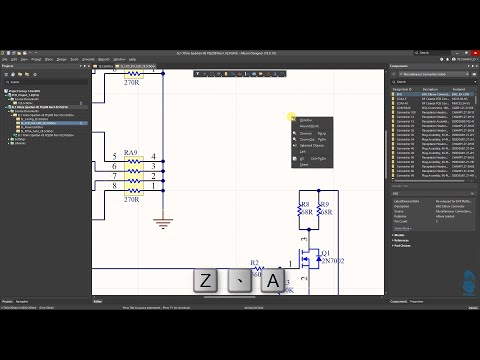Screen dimensions: 480x360
Task: Select the harness line icon in Active Bar
Action: coord(246,74)
